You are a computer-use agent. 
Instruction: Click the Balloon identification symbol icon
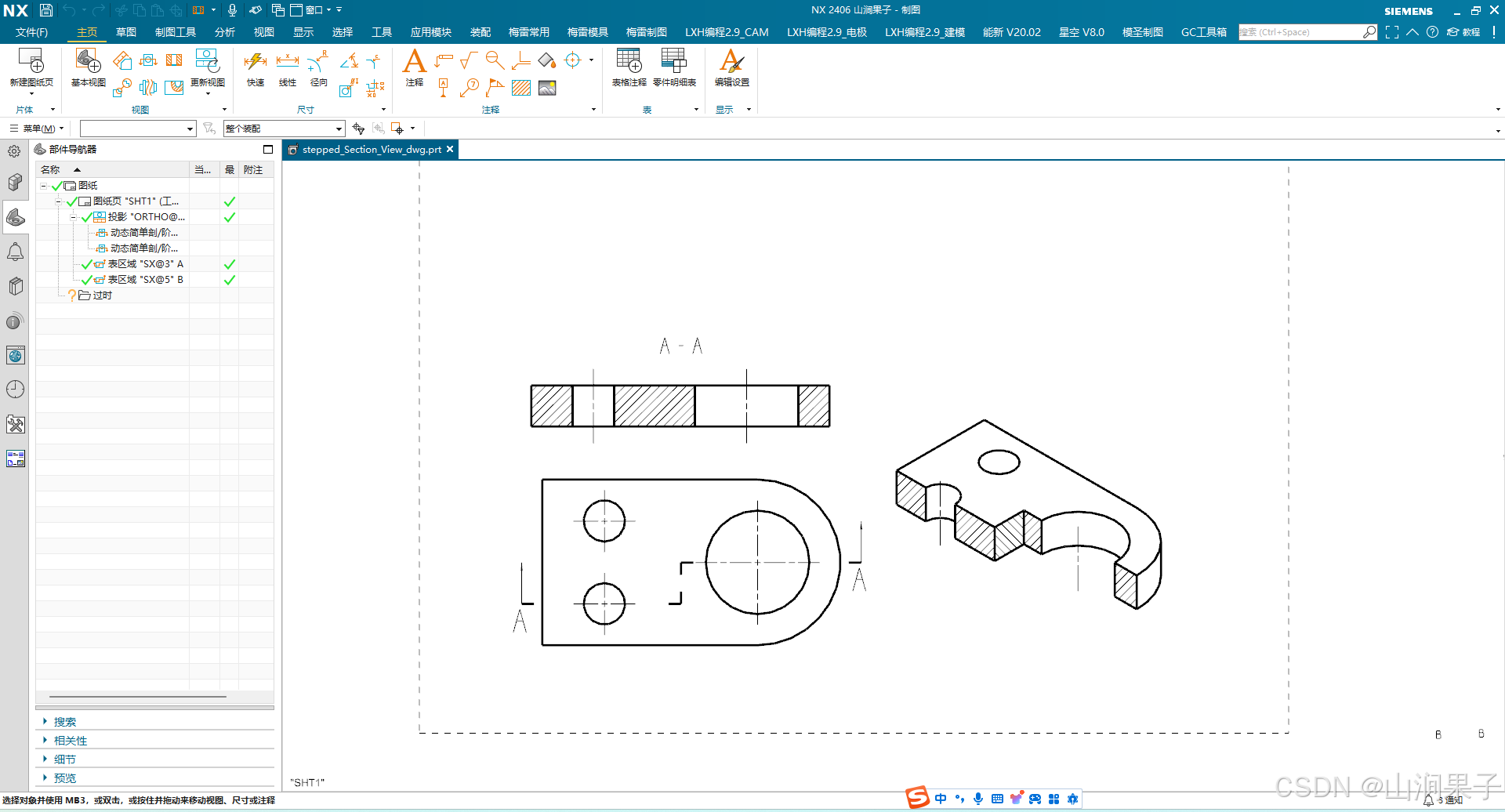coord(469,88)
